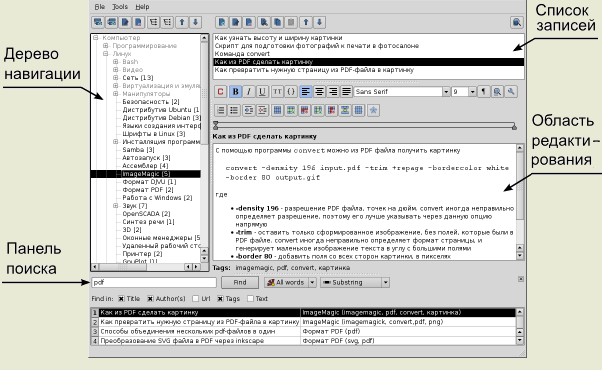The image size is (602, 370).
Task: Select search result Преобразование SVG файла в PDF
Action: pyautogui.click(x=182, y=340)
